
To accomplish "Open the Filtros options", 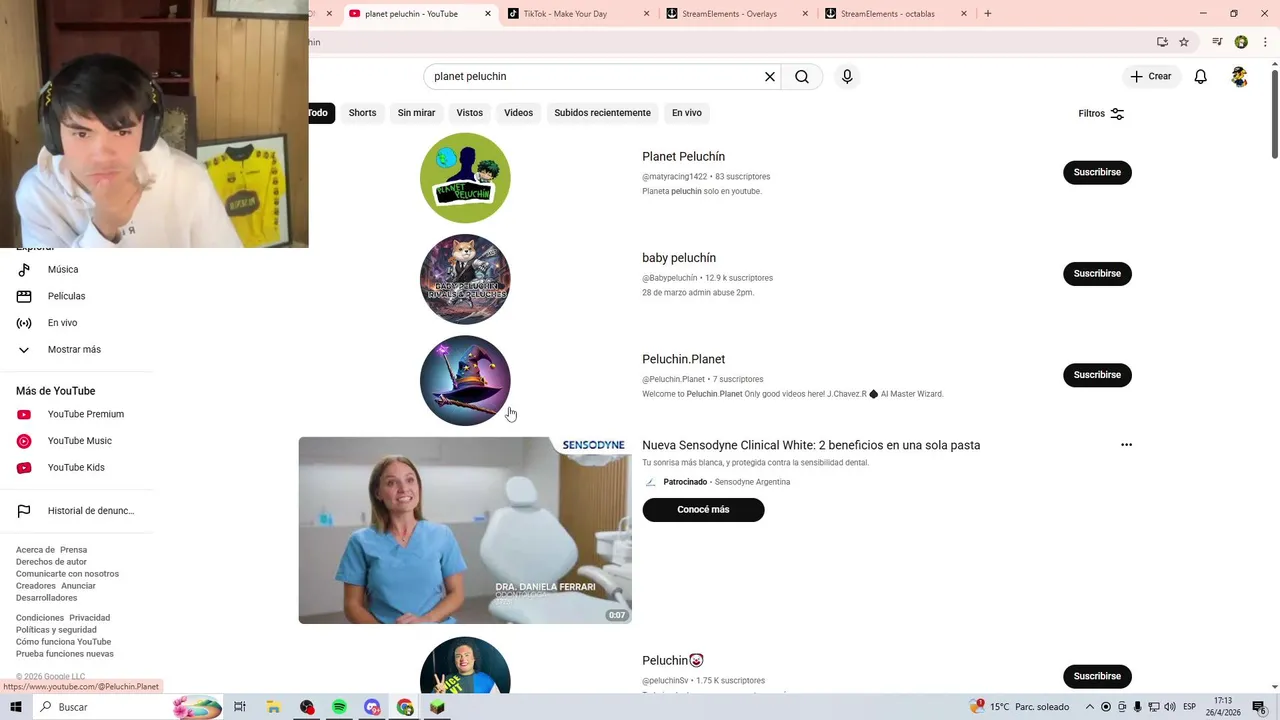I will 1101,114.
